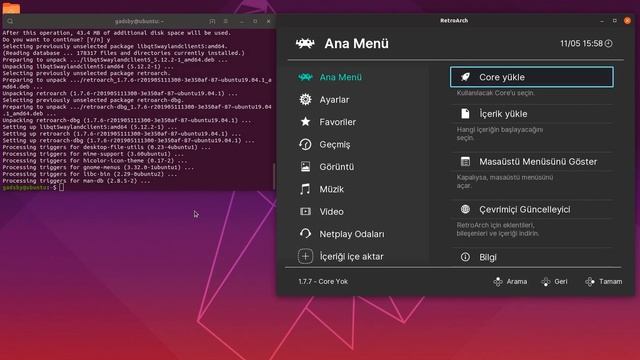Screen dimensions: 640x360
Task: Click the Geri gamepad hint icon
Action: point(546,282)
